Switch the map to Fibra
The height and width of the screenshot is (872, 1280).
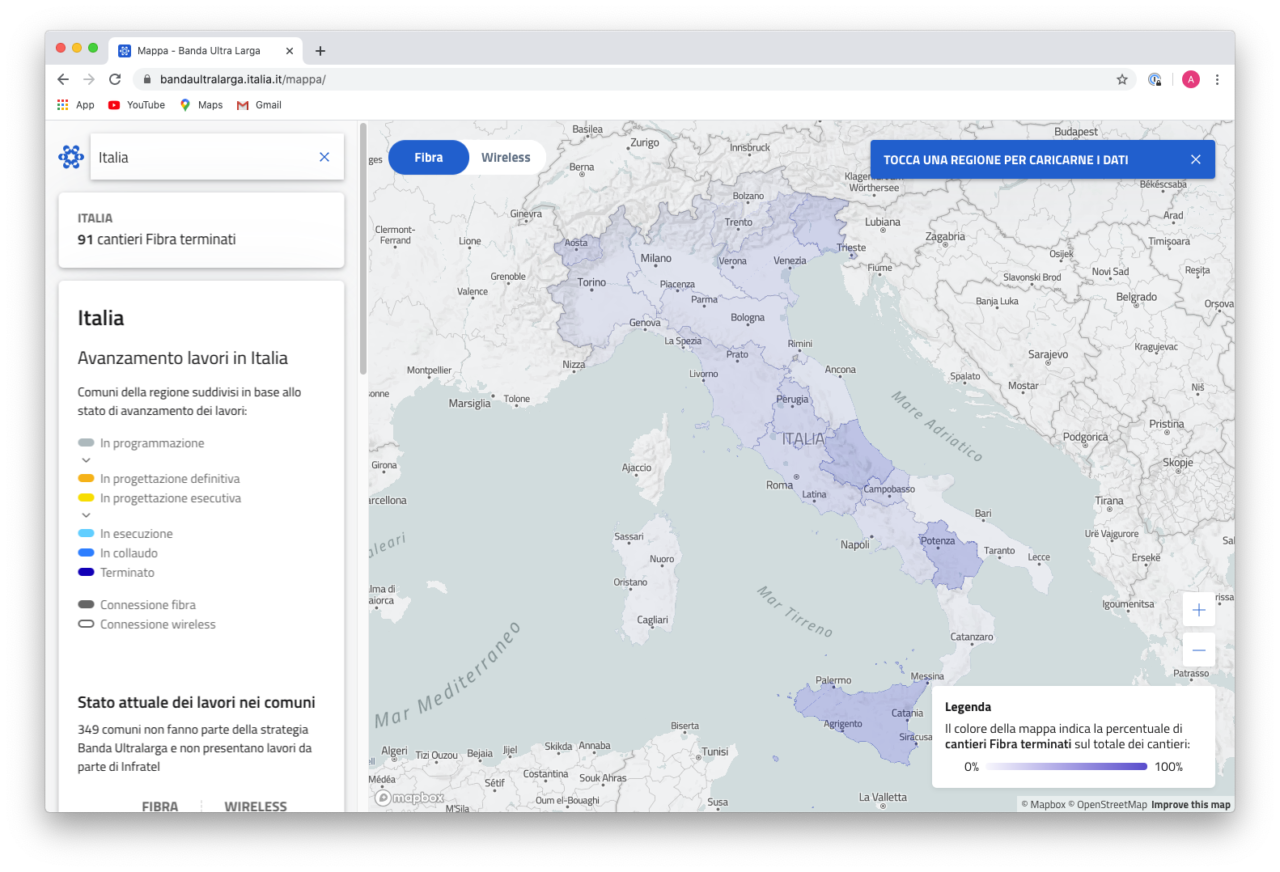pos(428,158)
